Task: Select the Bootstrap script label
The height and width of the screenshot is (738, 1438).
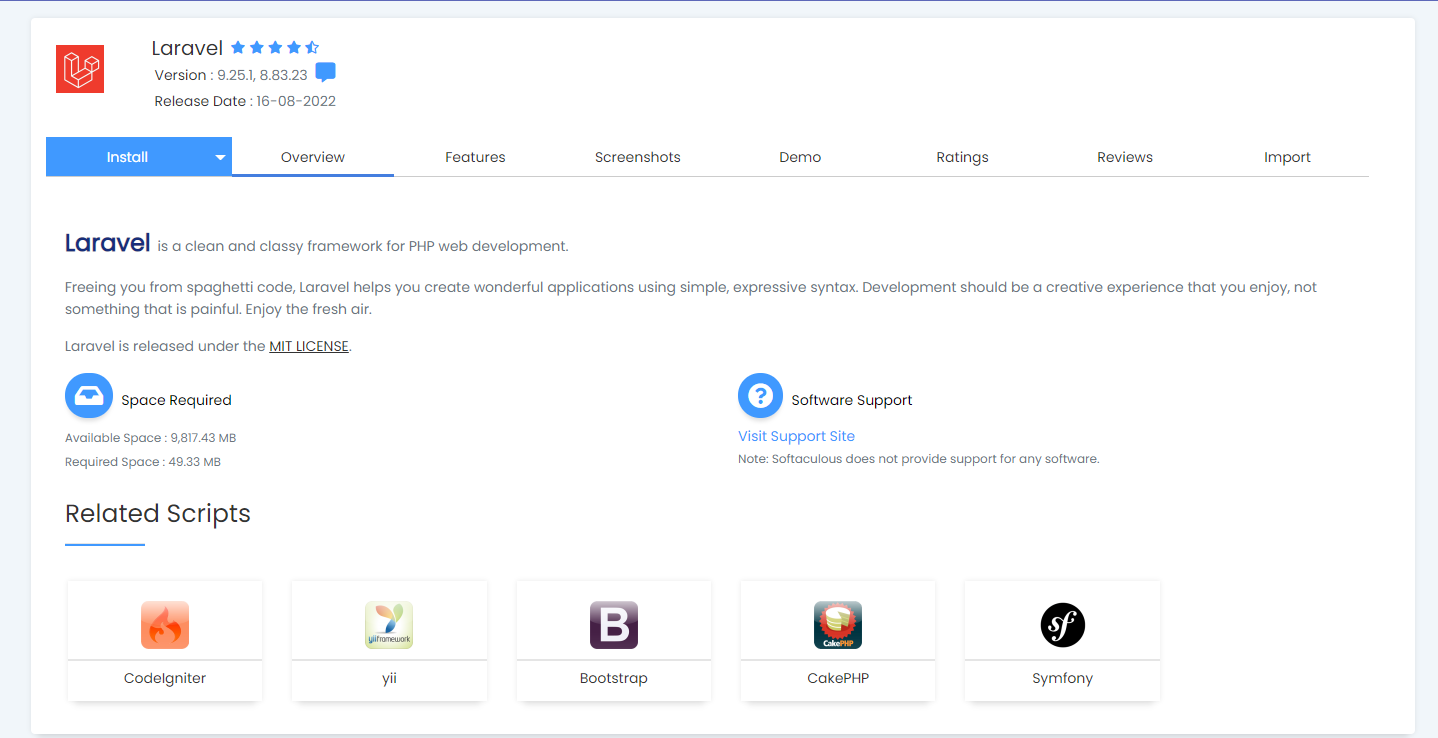Action: point(614,678)
